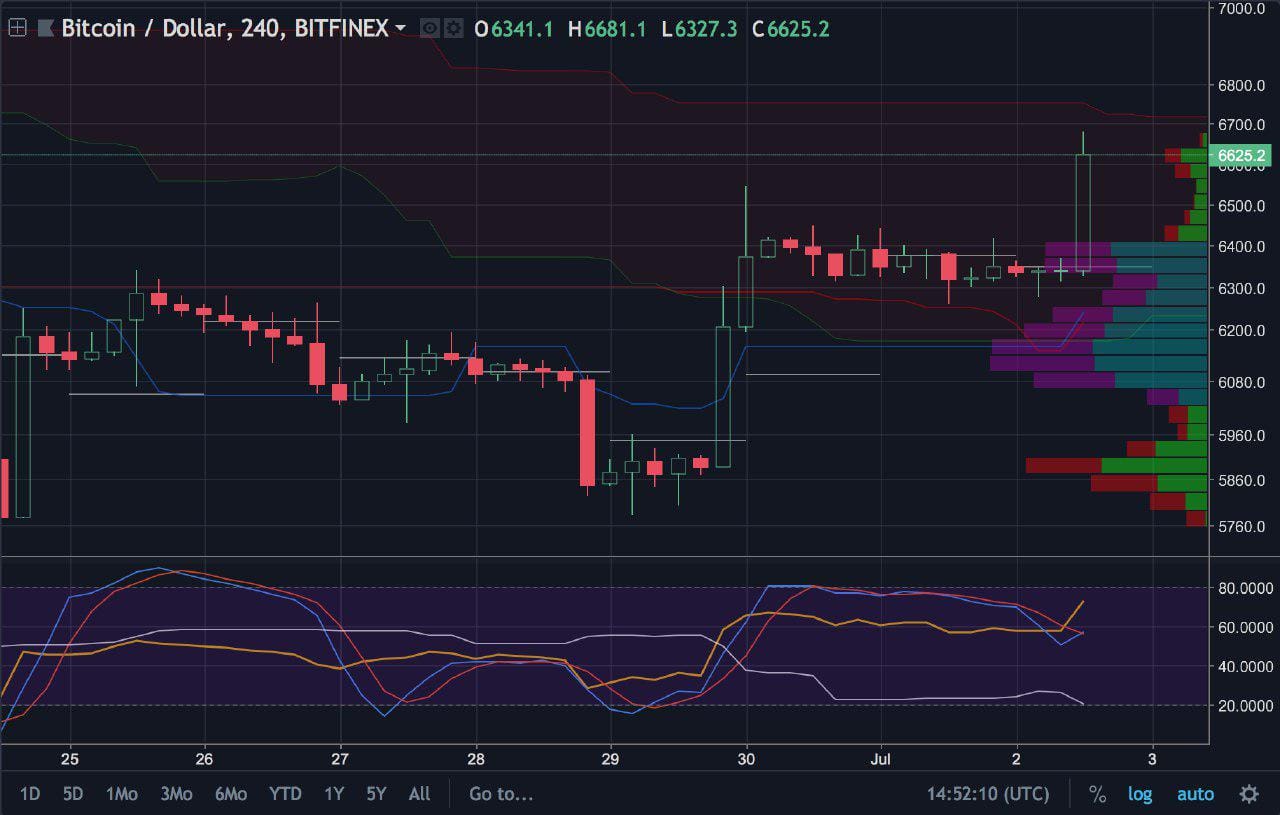Click the crosshair box icon at top left
The image size is (1280, 815).
[17, 29]
